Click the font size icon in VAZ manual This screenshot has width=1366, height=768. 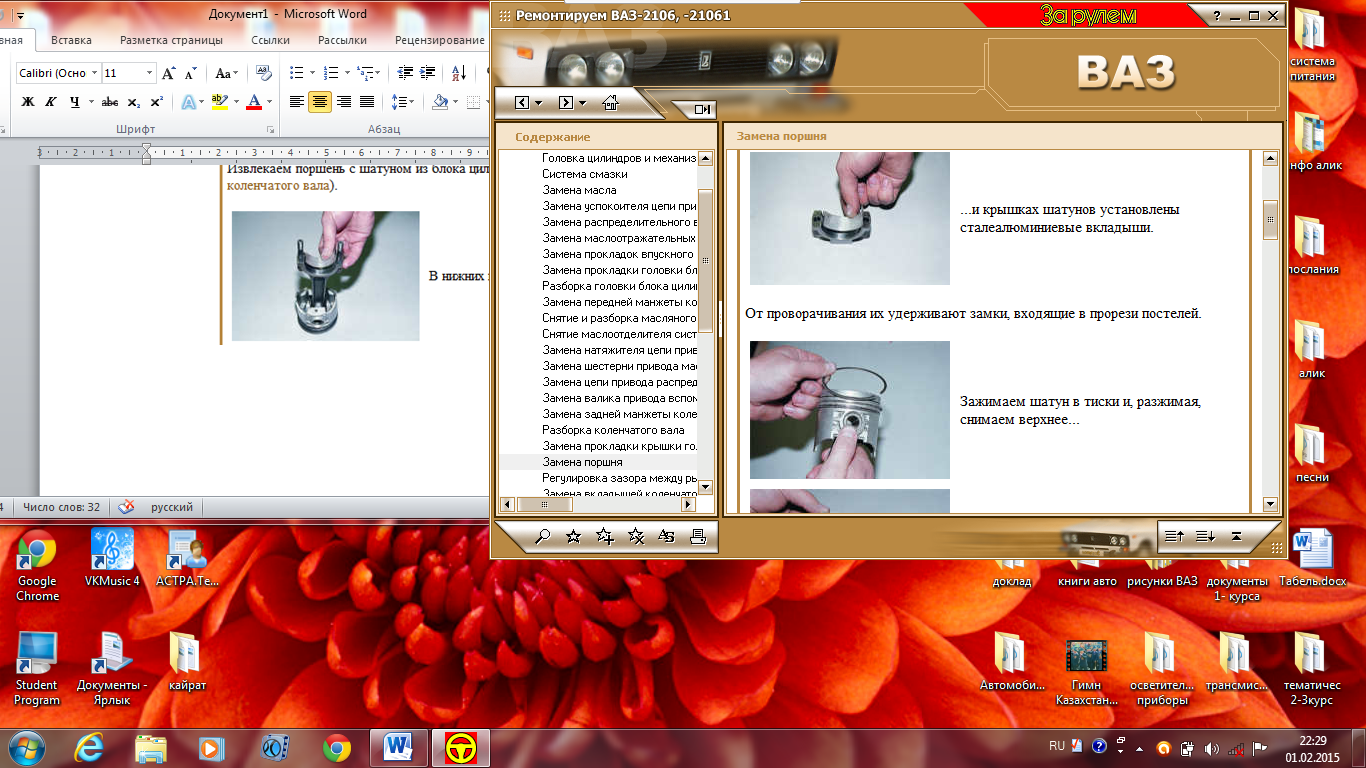click(666, 537)
